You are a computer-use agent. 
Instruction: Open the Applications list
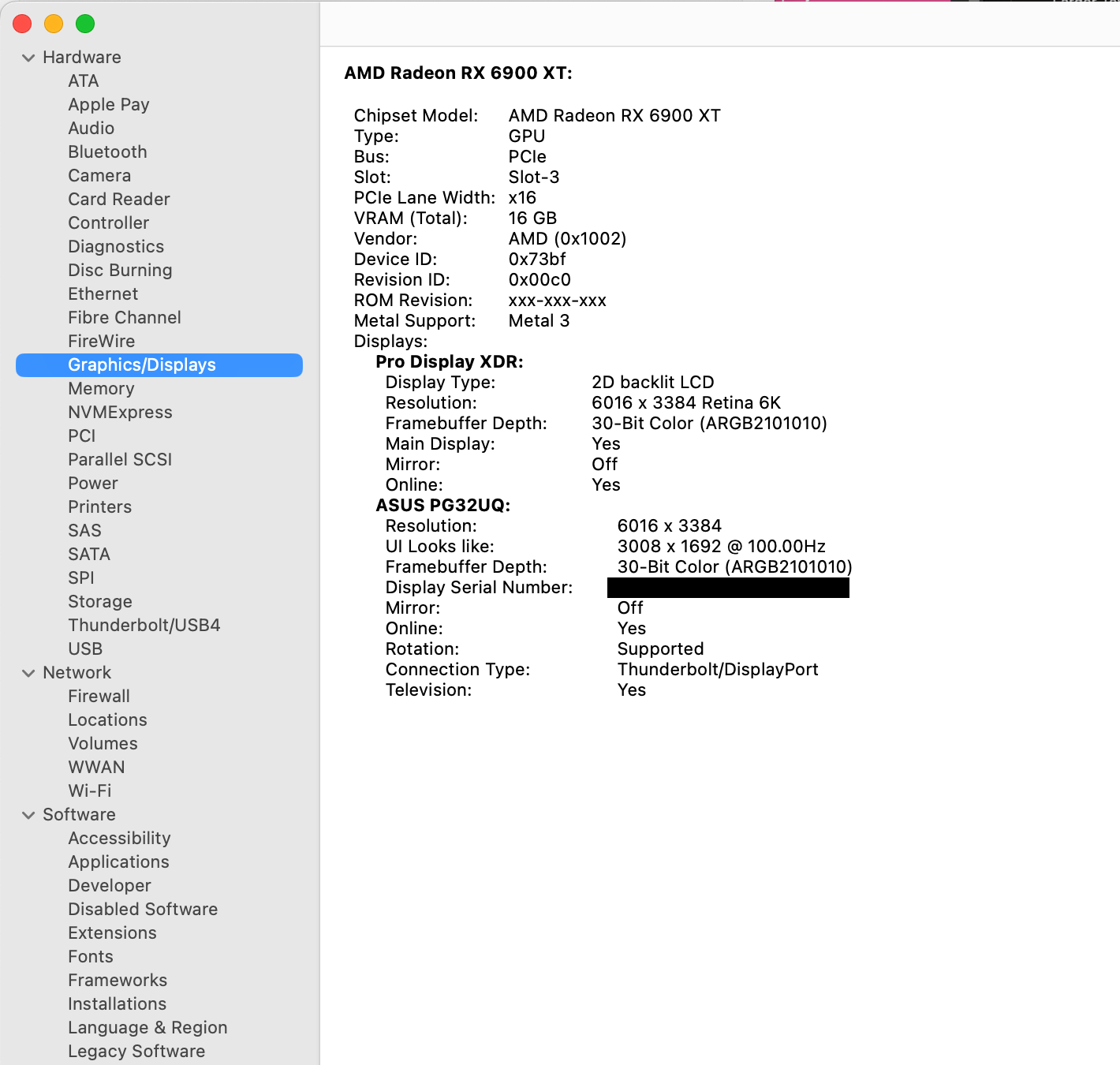(118, 862)
